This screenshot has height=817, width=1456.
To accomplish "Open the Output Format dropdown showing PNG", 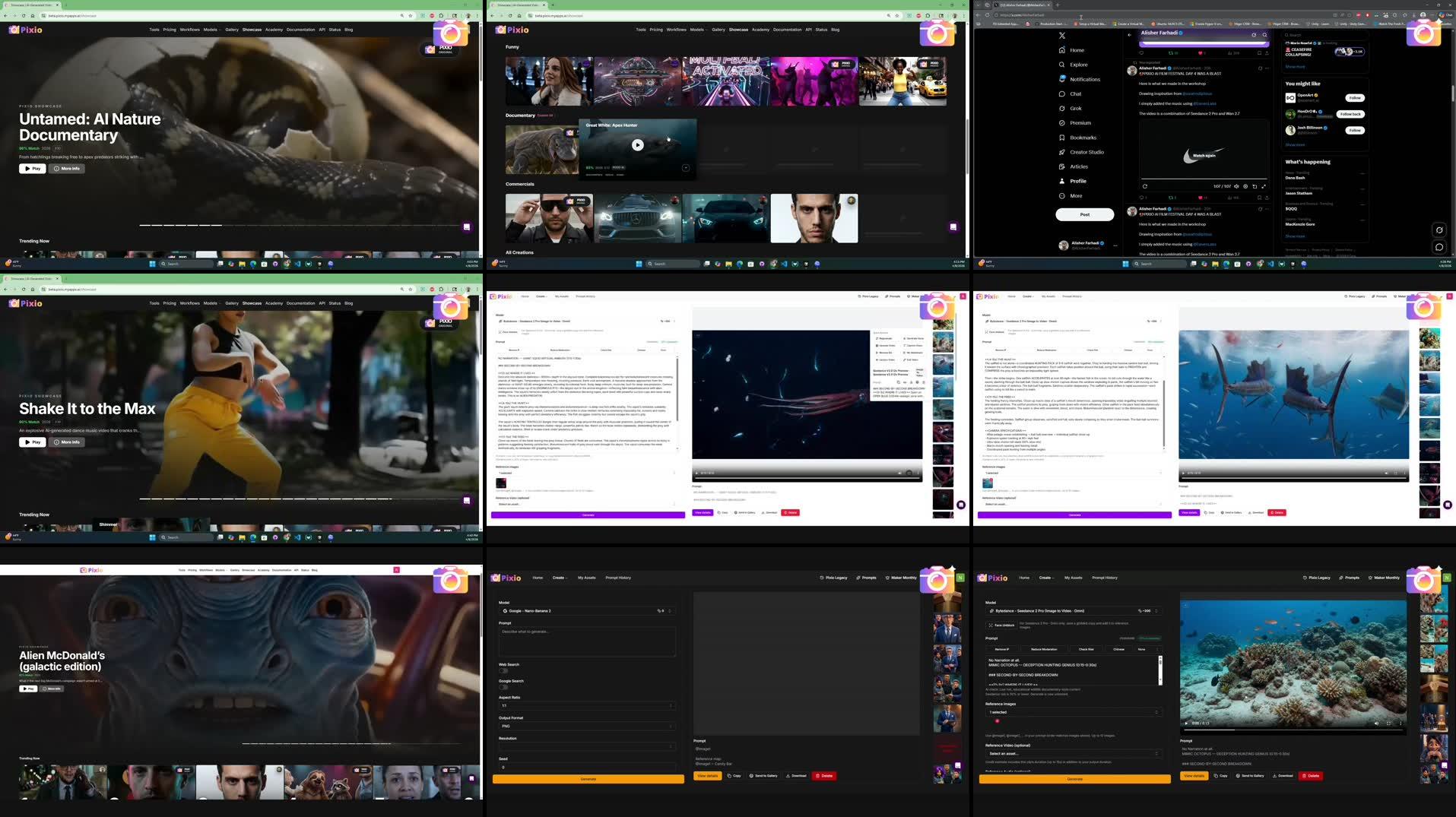I will pos(588,726).
